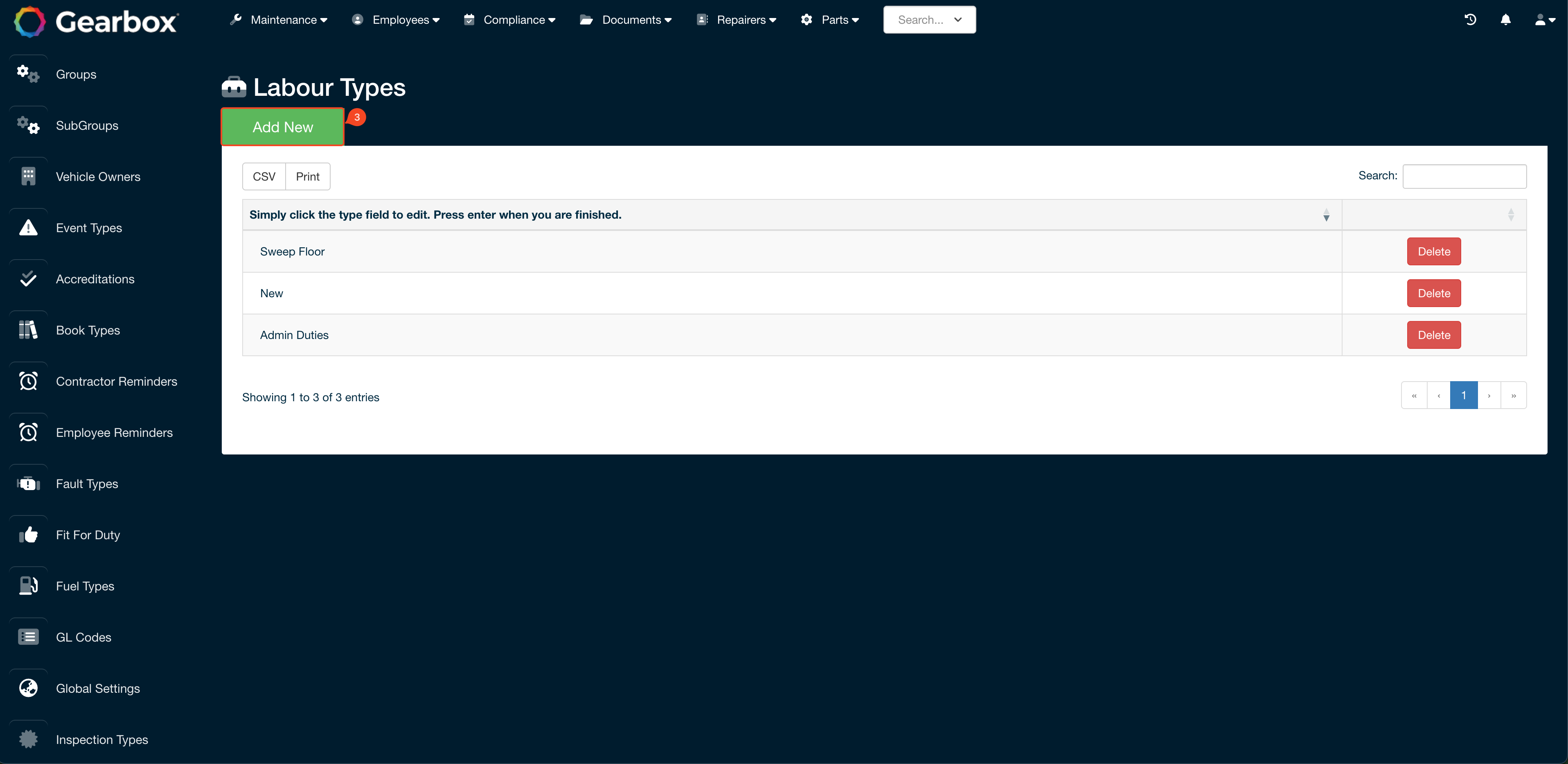Delete the New labour type
The width and height of the screenshot is (1568, 764).
point(1433,293)
